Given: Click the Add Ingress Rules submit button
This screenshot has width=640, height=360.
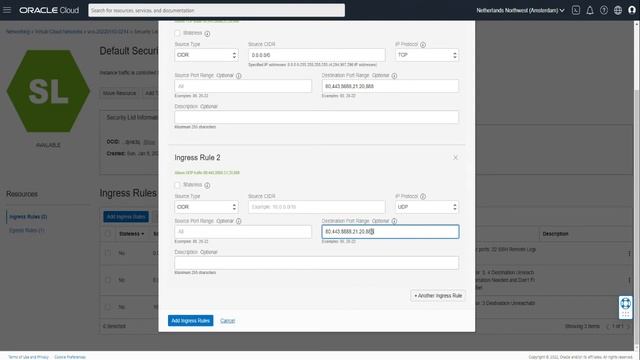Looking at the screenshot, I should pos(191,320).
